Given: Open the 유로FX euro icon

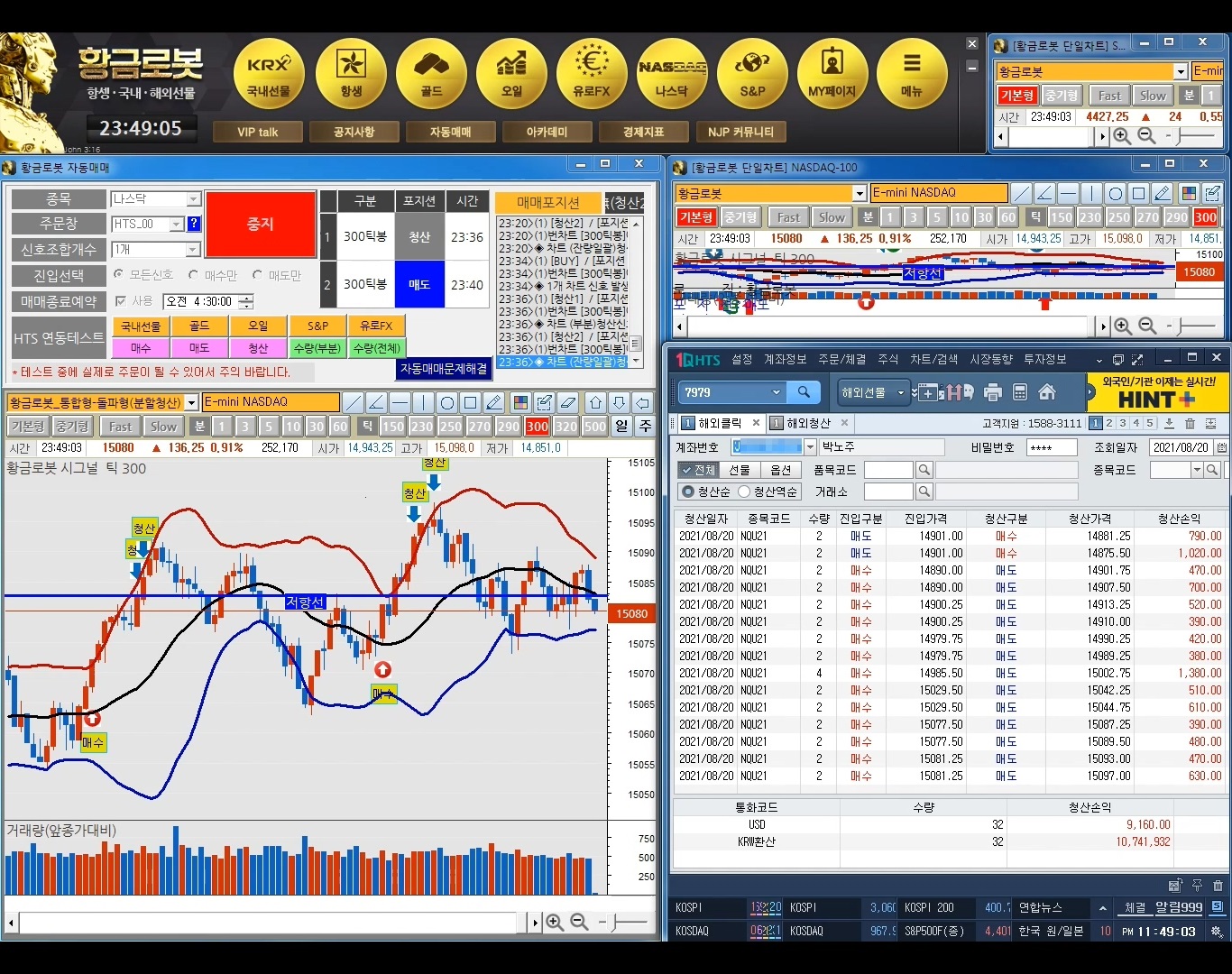Looking at the screenshot, I should (x=592, y=75).
